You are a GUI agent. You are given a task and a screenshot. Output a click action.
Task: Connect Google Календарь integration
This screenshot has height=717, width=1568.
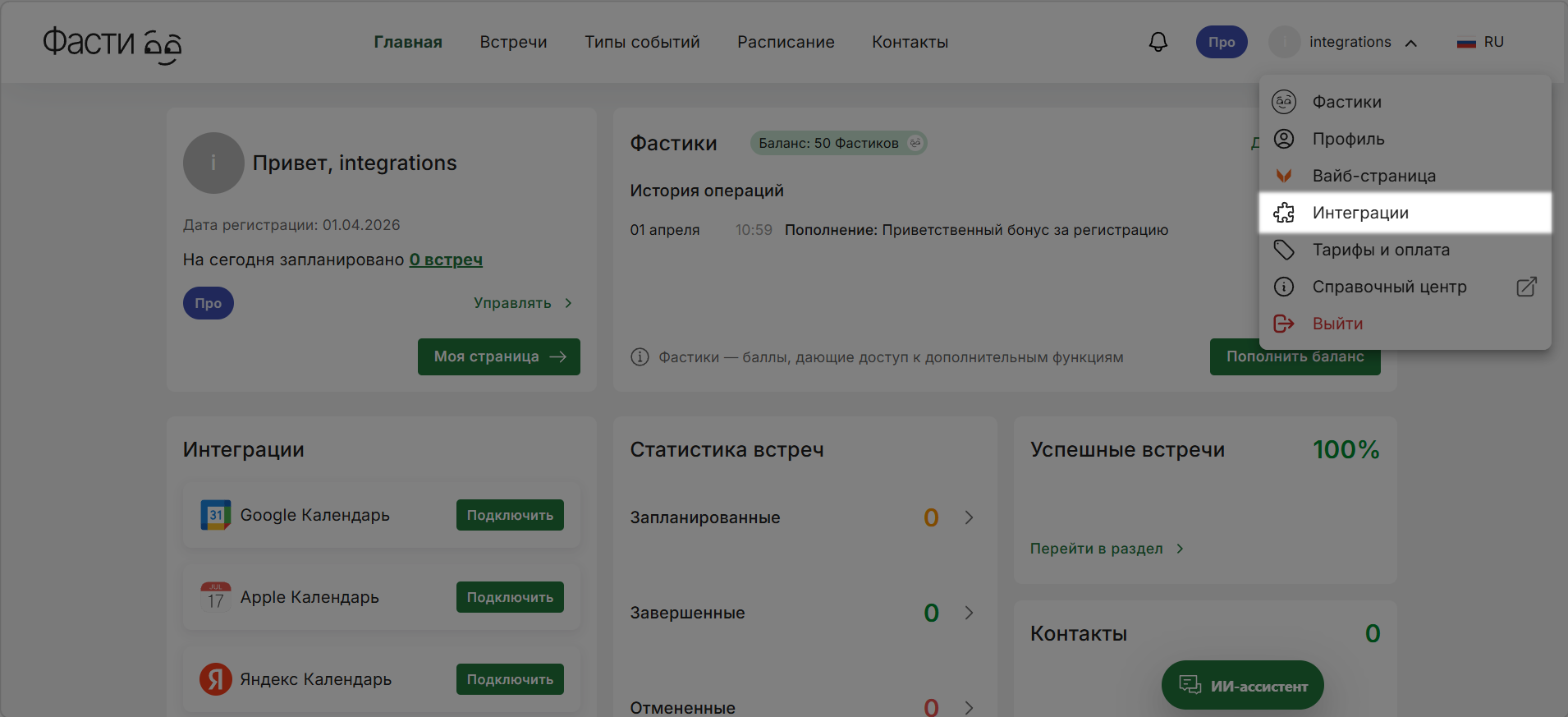coord(510,515)
